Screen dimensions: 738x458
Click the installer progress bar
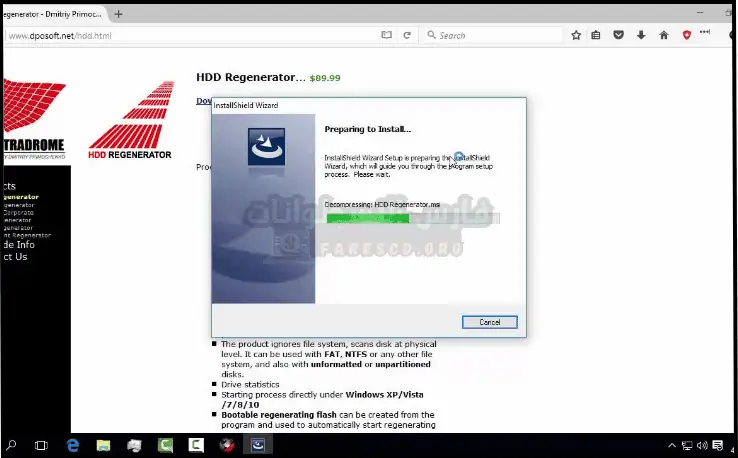(x=412, y=217)
